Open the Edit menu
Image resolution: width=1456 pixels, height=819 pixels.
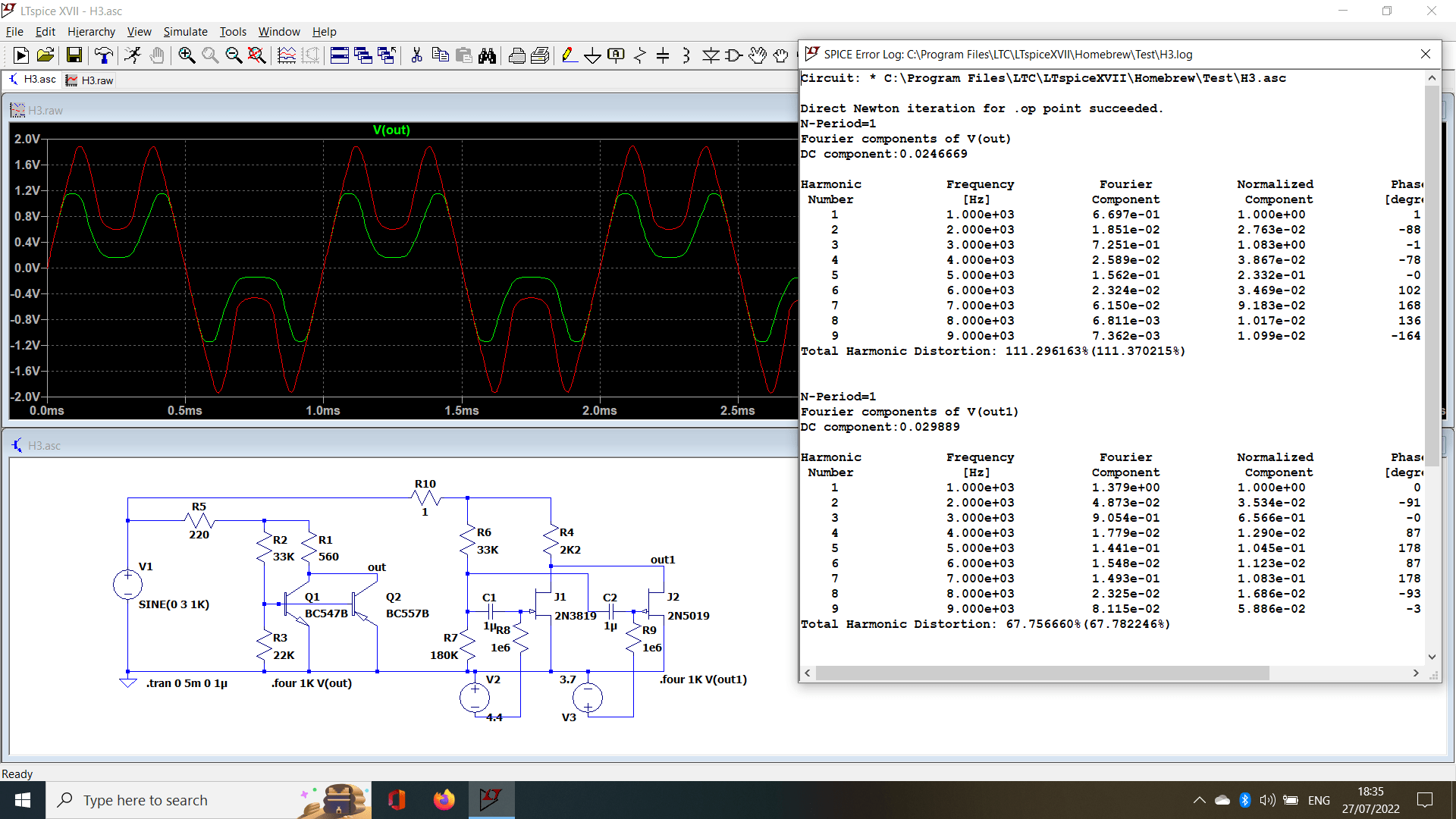[45, 31]
